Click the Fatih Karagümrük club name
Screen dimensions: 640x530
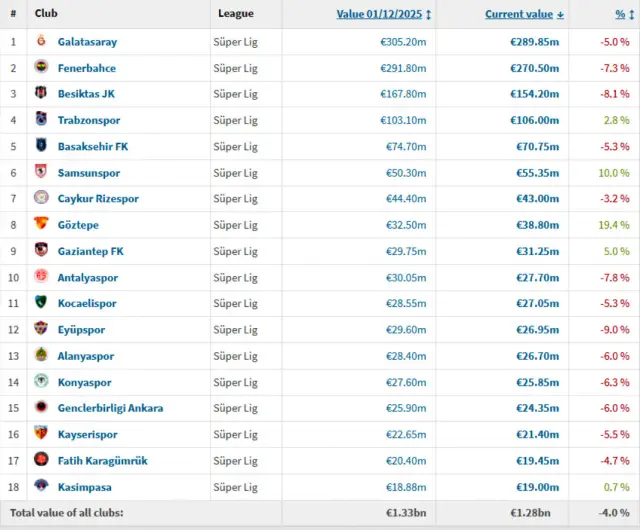[102, 460]
